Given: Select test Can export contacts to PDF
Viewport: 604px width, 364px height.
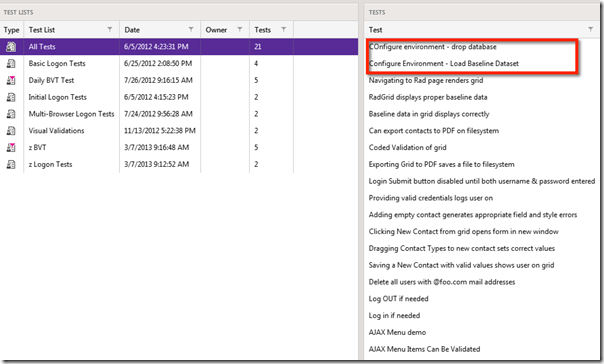Looking at the screenshot, I should (434, 131).
